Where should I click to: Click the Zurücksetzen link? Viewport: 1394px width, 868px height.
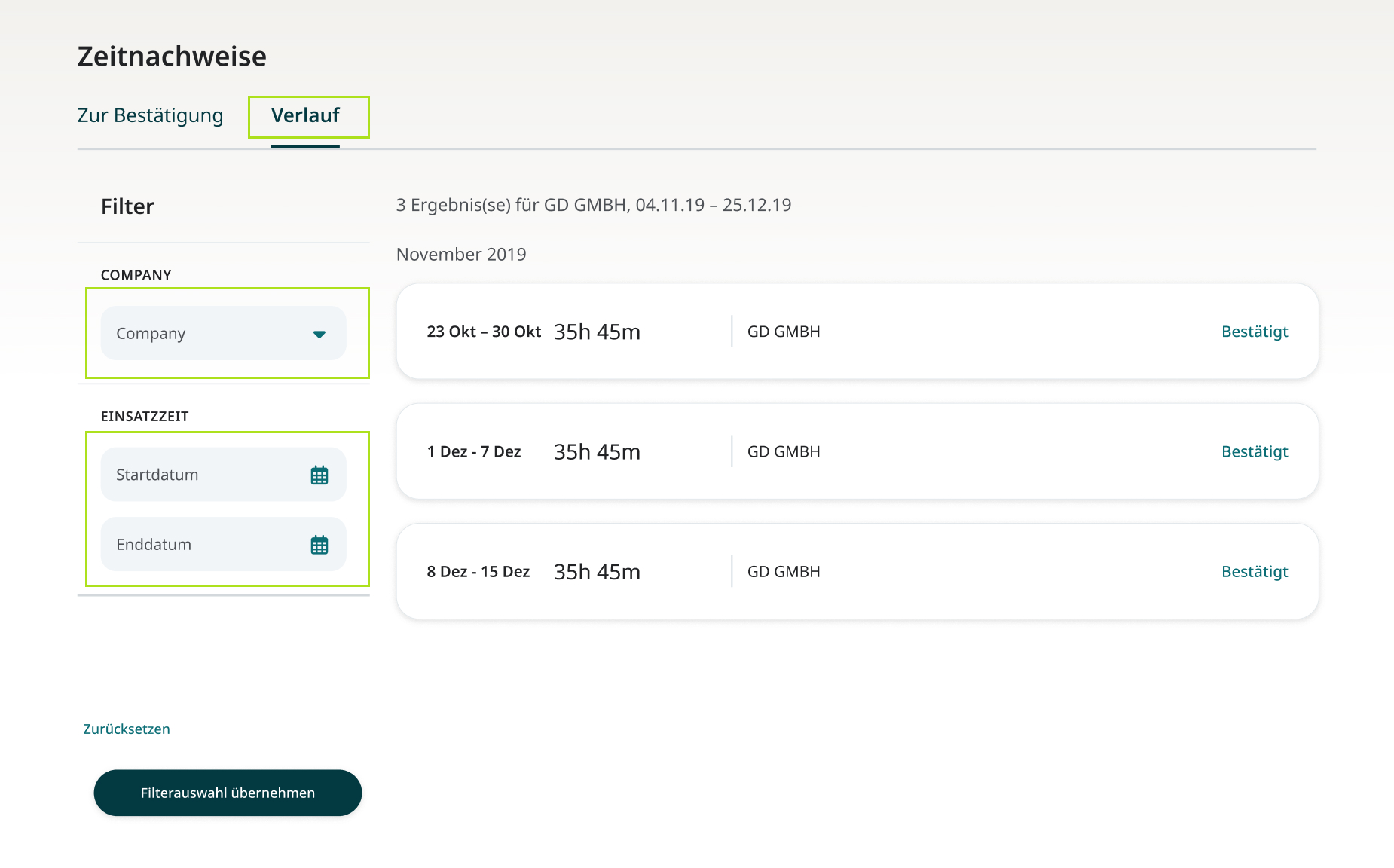click(127, 729)
